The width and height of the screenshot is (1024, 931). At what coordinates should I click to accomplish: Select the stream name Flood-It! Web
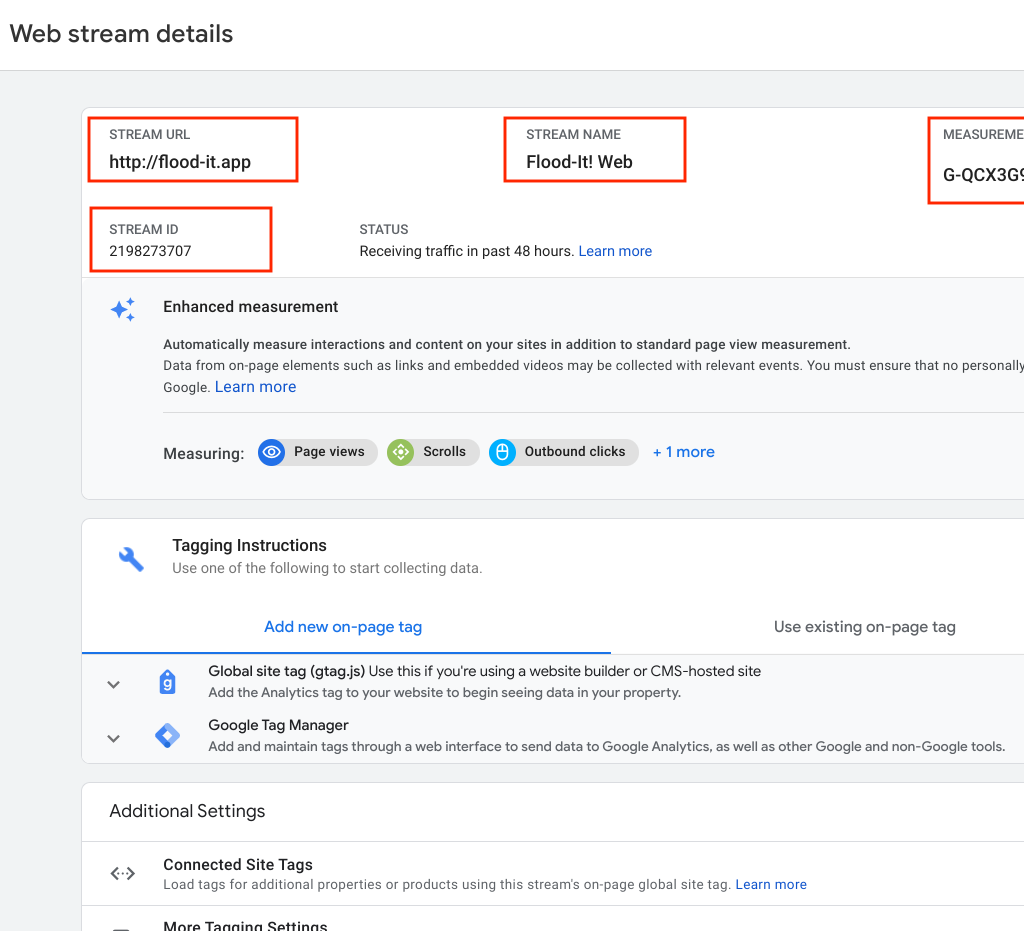(x=579, y=162)
